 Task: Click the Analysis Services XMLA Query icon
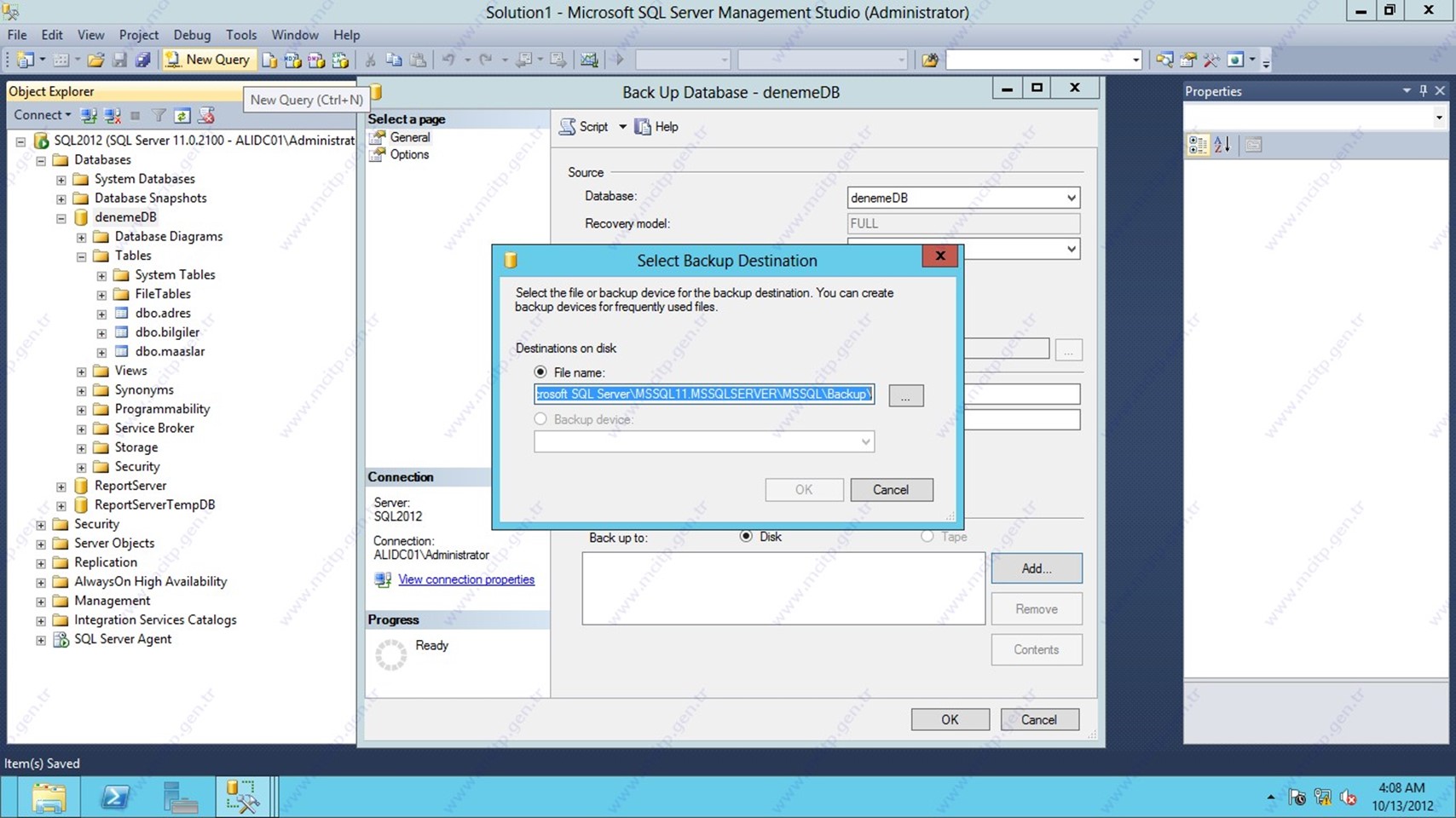[x=340, y=60]
